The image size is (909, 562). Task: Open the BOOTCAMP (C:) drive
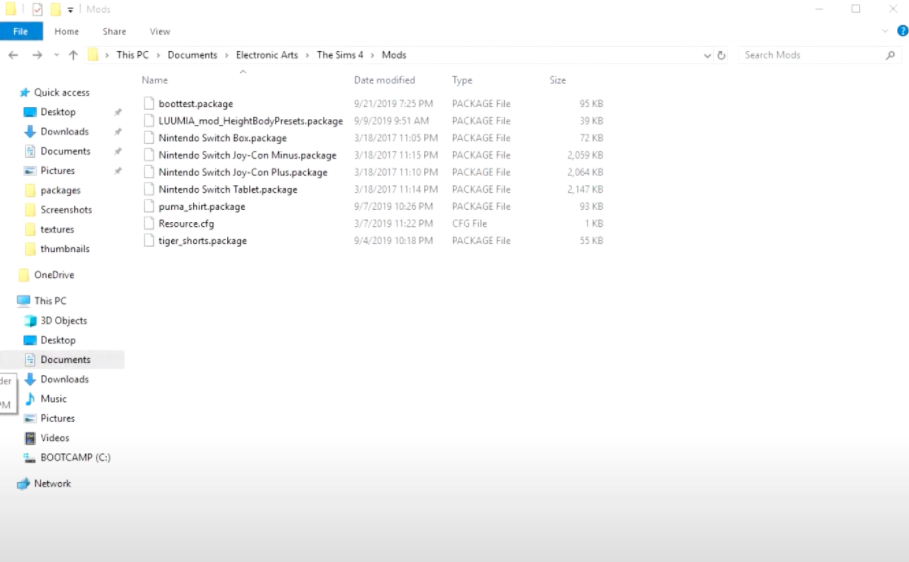coord(74,458)
